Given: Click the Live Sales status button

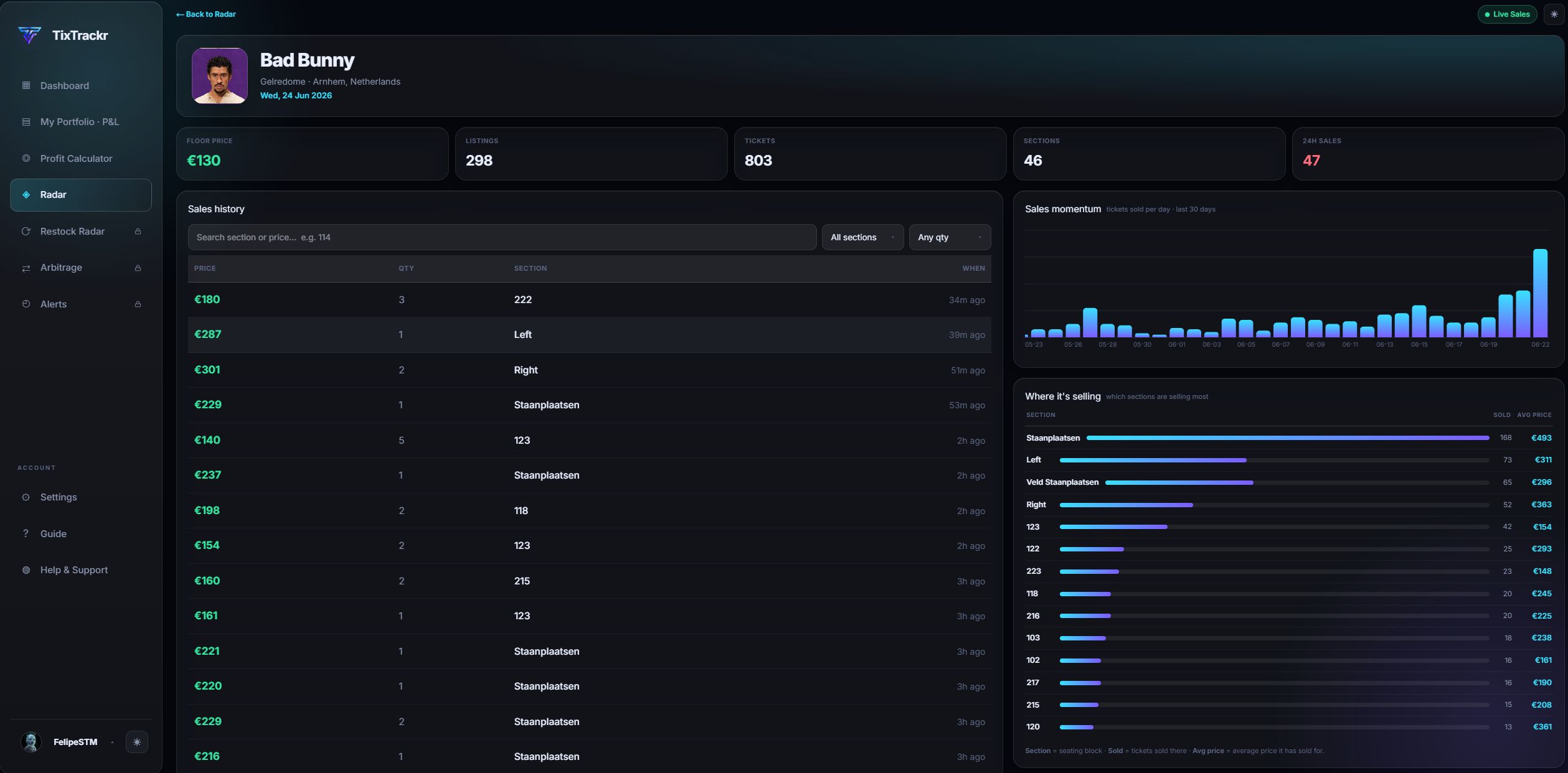Looking at the screenshot, I should point(1507,14).
